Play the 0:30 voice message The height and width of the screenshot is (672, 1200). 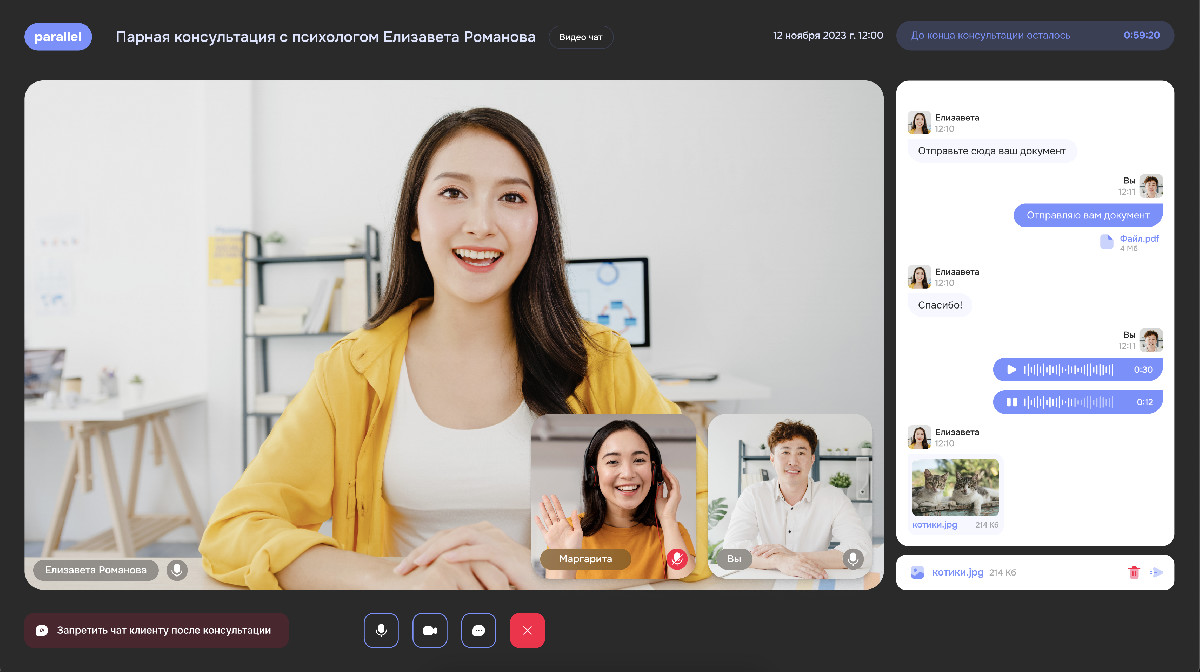[1011, 370]
